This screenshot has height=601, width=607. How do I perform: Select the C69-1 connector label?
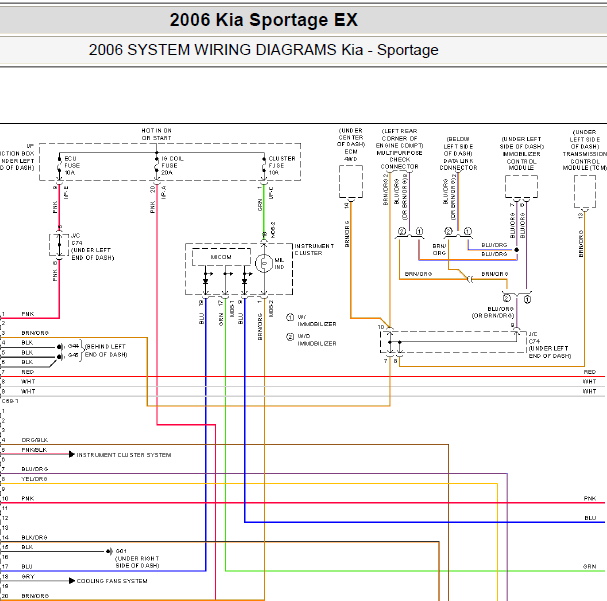tap(10, 401)
